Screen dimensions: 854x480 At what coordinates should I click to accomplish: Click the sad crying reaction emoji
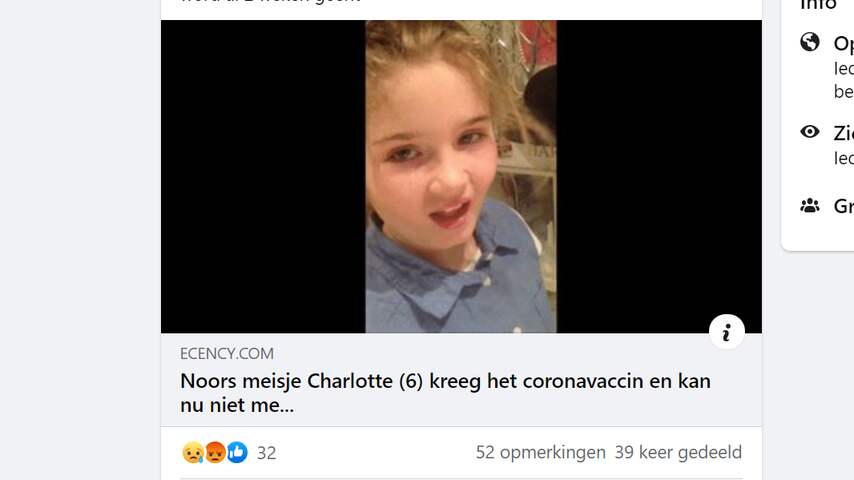pyautogui.click(x=193, y=452)
